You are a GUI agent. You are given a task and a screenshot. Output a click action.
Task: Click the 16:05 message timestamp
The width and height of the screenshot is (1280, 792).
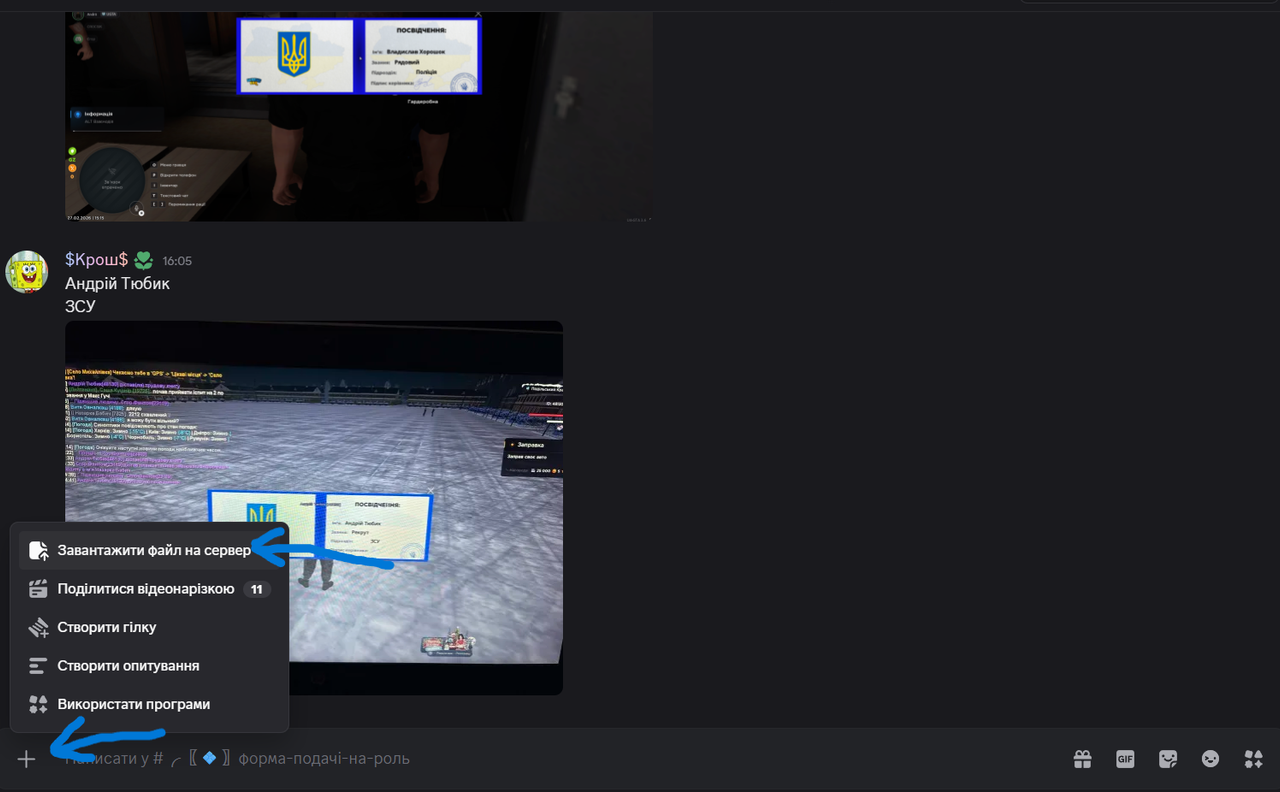tap(177, 261)
